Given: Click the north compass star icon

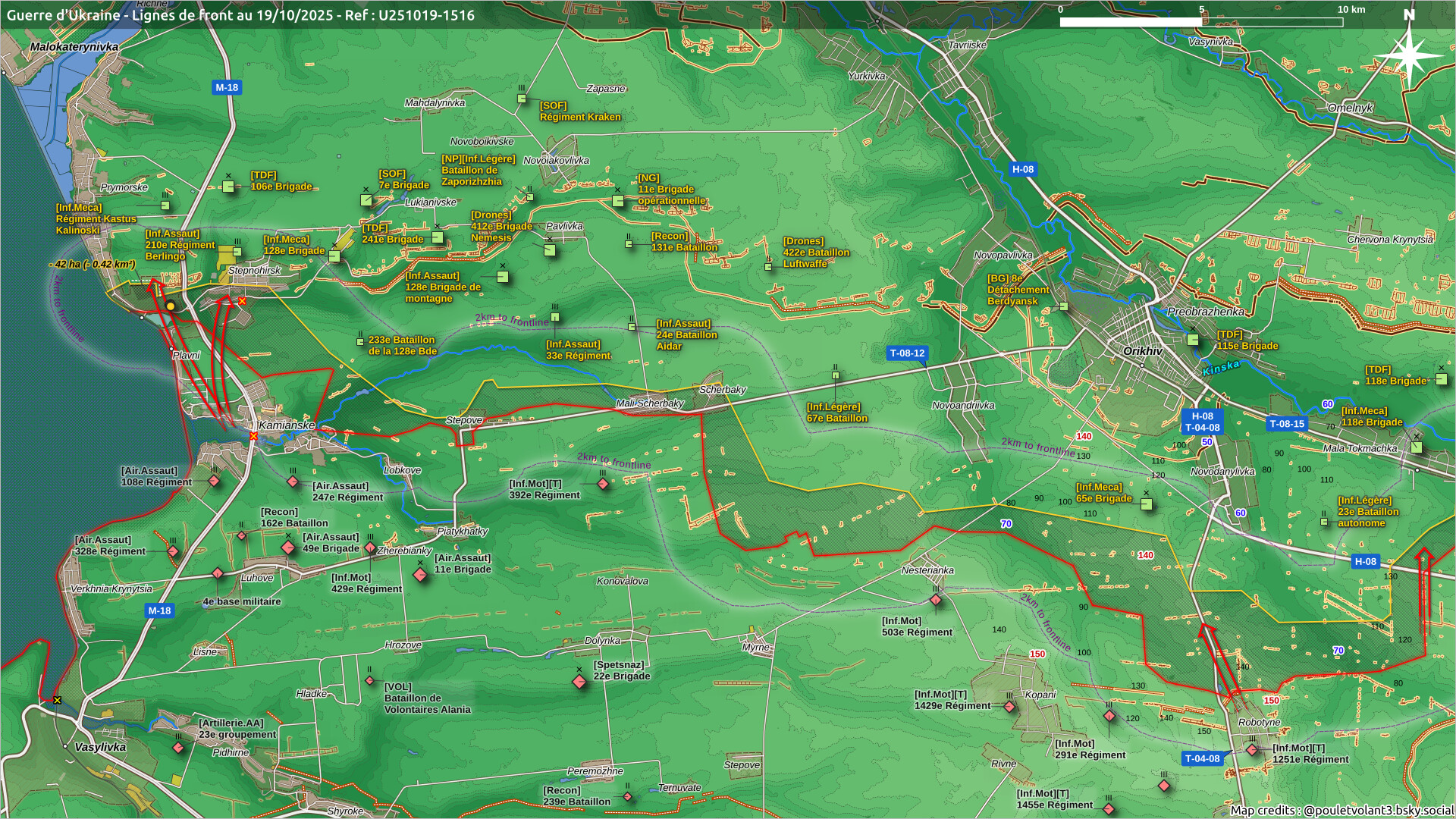Looking at the screenshot, I should (x=1408, y=55).
